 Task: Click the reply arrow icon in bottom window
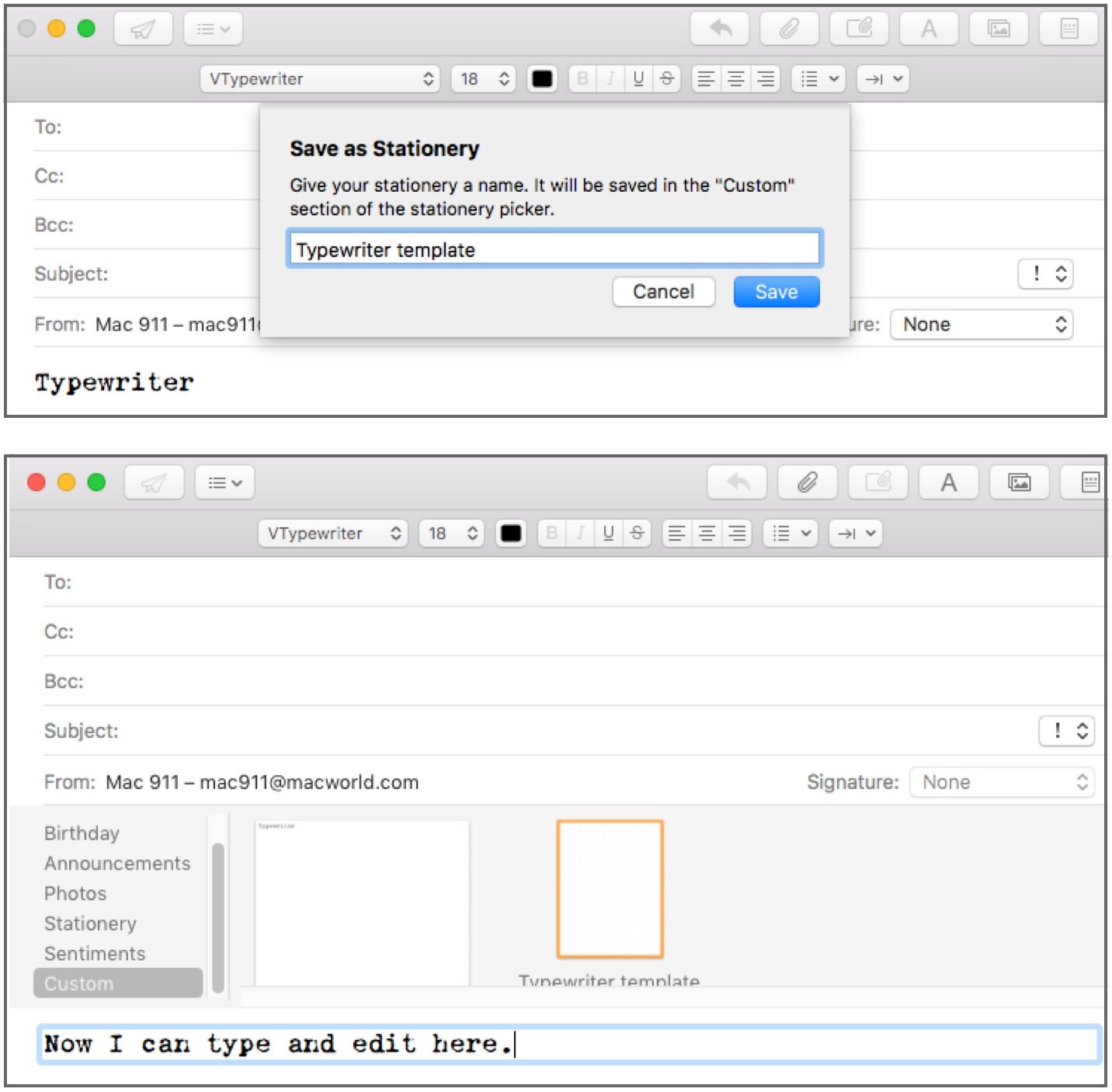pyautogui.click(x=738, y=483)
